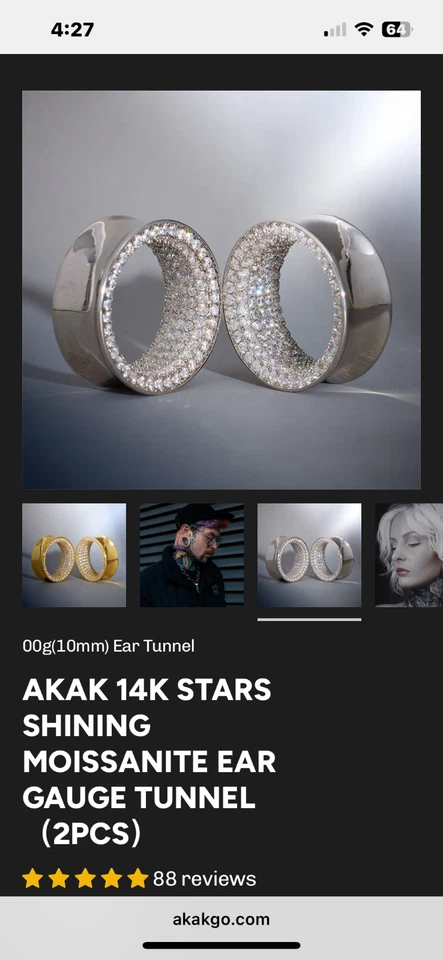Tap the akakgo.com address bar
This screenshot has width=443, height=960.
222,919
